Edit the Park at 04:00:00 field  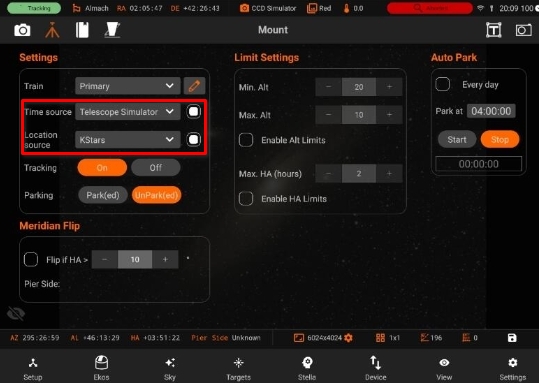[x=491, y=111]
